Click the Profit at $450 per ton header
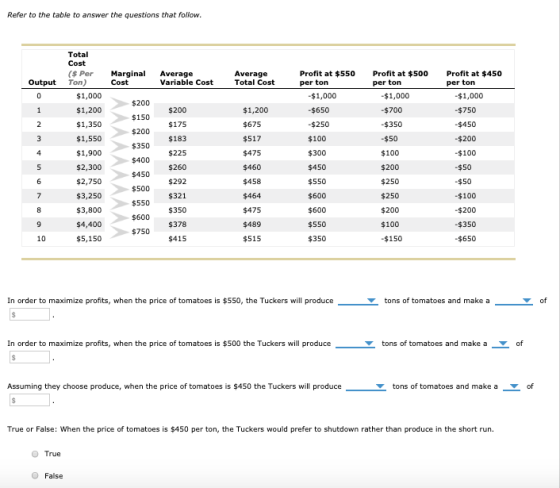 pos(474,78)
